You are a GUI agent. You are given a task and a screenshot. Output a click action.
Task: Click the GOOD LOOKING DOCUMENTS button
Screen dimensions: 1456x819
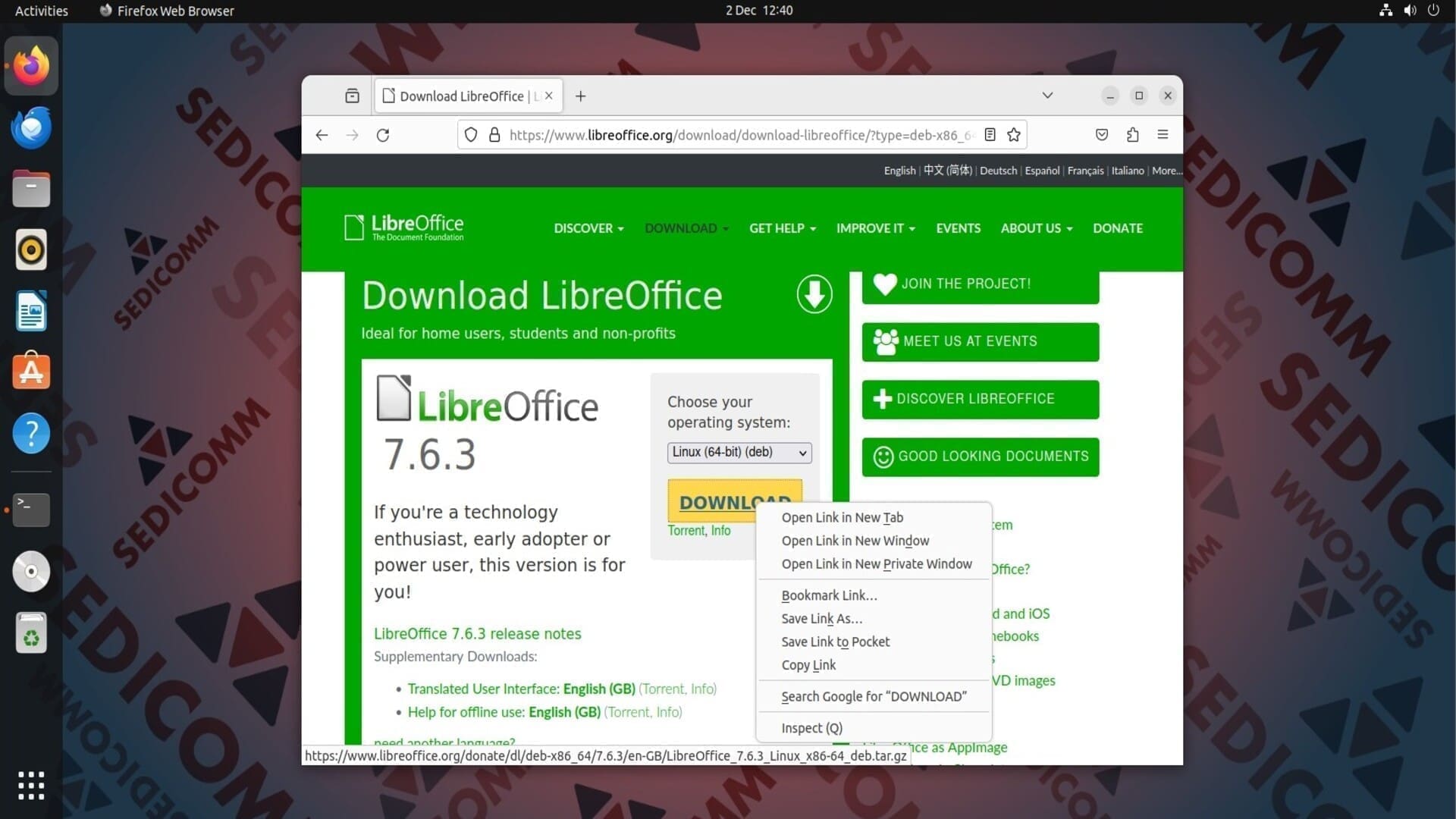pos(980,457)
